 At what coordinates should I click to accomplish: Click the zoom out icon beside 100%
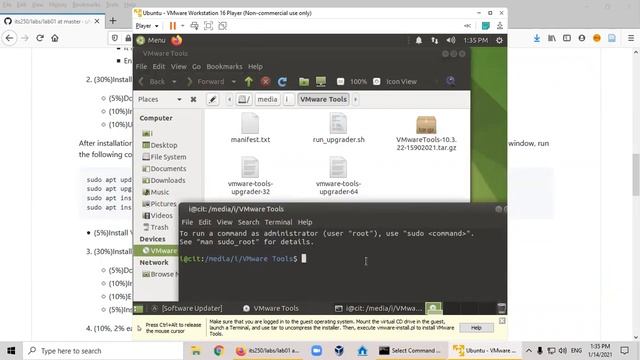(x=340, y=81)
